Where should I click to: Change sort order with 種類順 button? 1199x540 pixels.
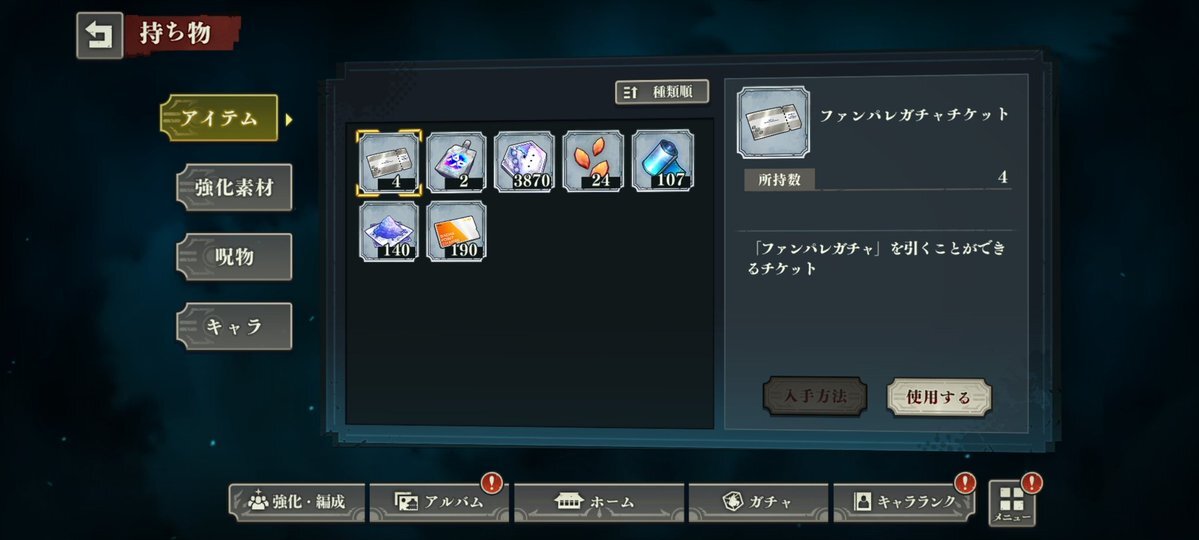[662, 92]
